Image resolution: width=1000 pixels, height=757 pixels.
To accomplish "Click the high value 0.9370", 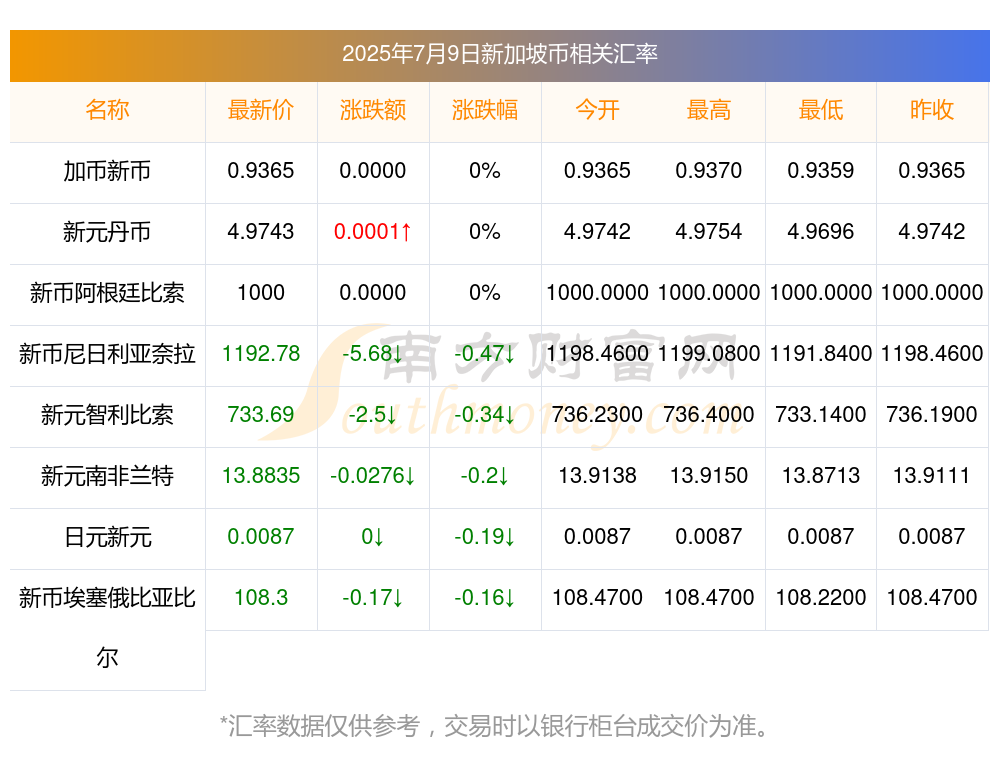I will pyautogui.click(x=709, y=171).
